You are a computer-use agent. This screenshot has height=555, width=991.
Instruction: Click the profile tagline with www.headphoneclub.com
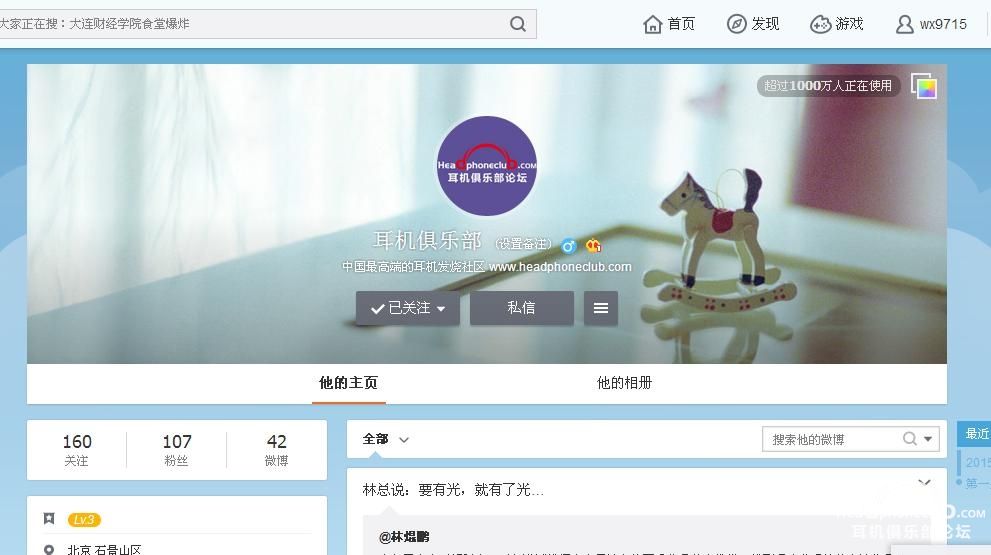(x=487, y=267)
